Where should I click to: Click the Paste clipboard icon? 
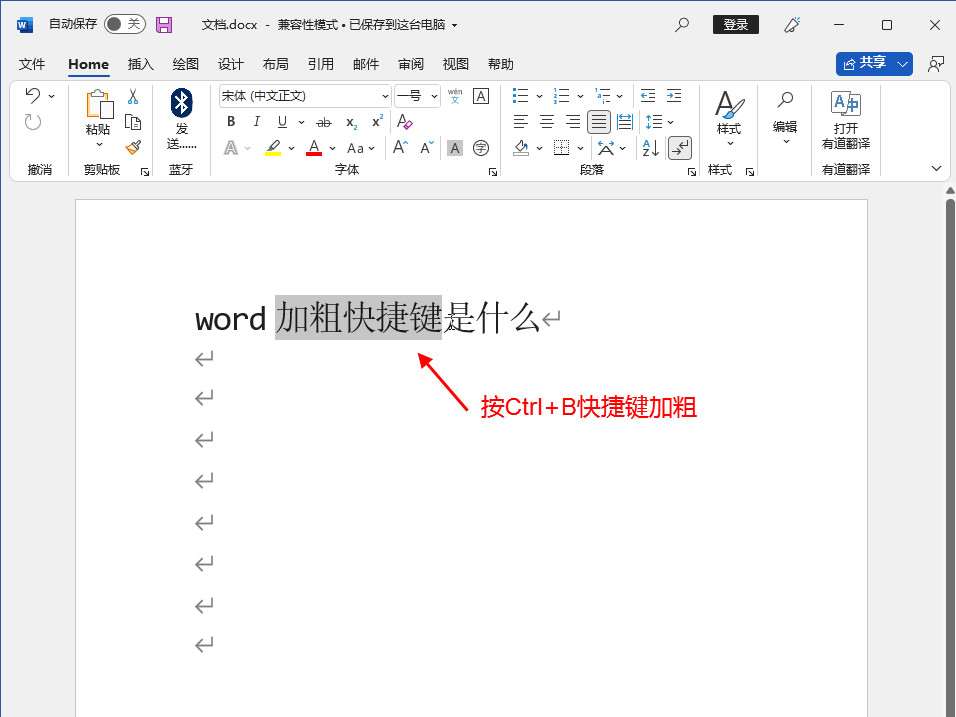(99, 104)
